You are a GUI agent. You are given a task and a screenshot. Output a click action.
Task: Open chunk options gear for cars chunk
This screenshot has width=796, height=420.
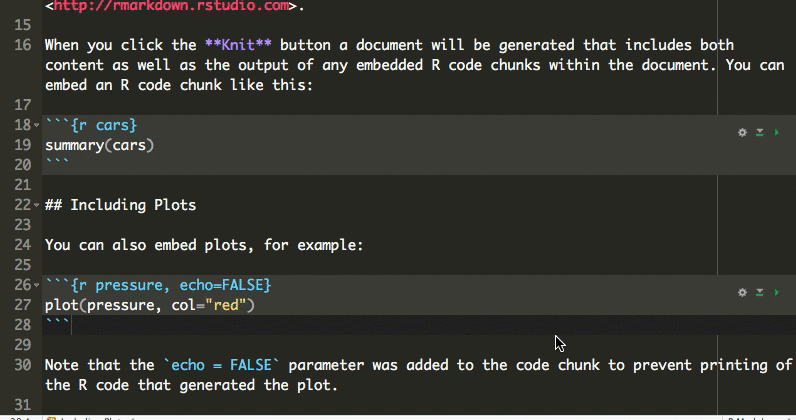point(742,133)
